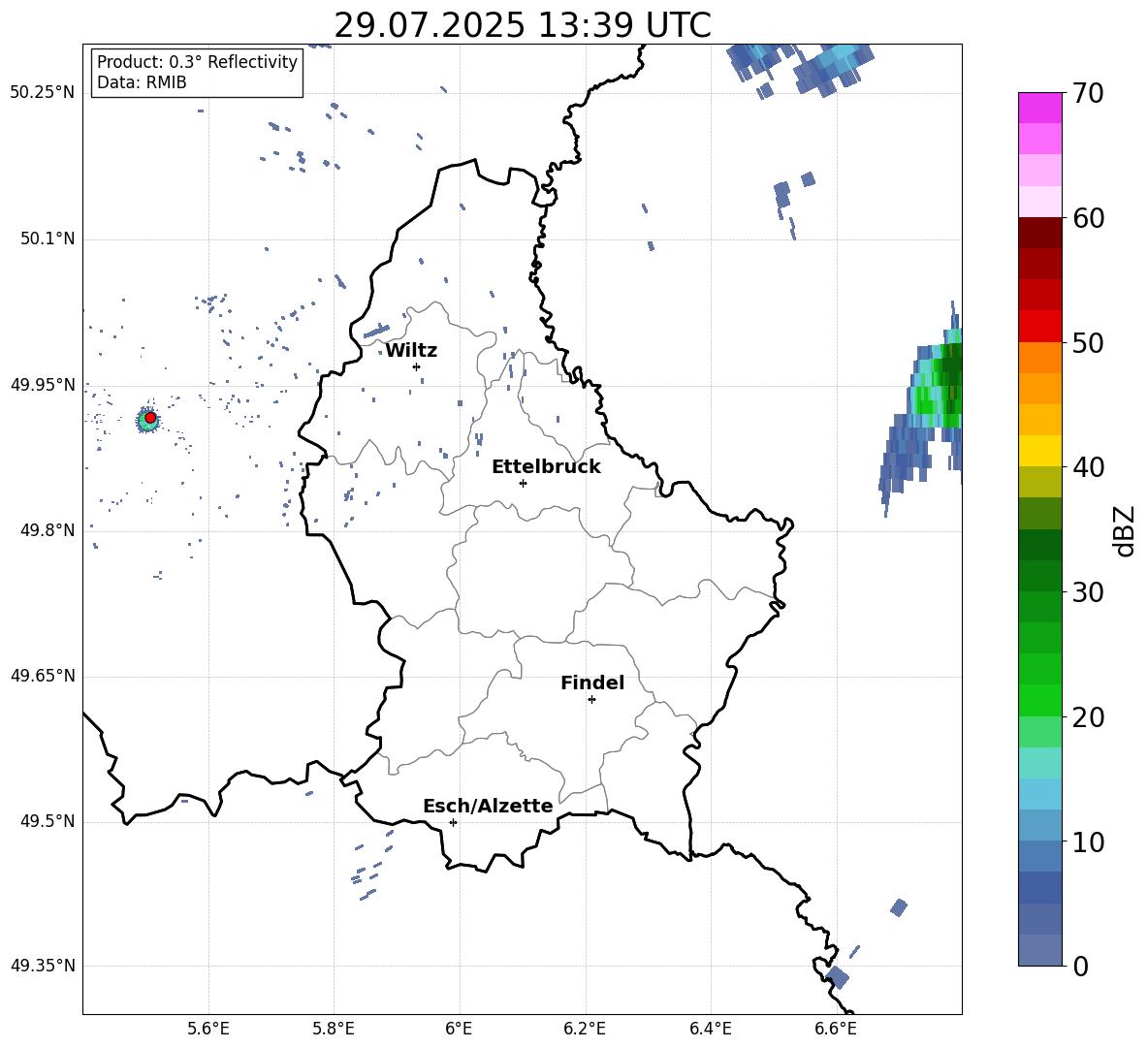1148x1048 pixels.
Task: Click the longitude label '6.4°E'
Action: (x=710, y=1029)
